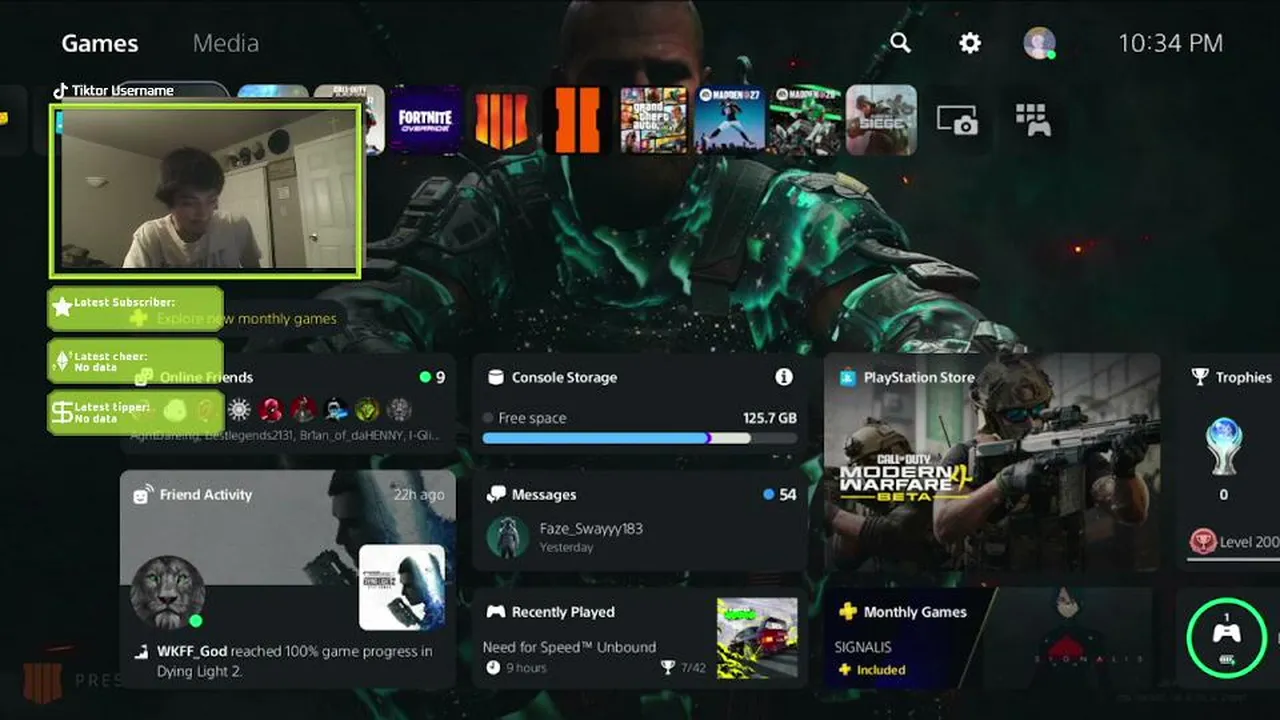Screen dimensions: 1280x720
Task: Open the Rainbow Six Siege tile
Action: pyautogui.click(x=881, y=120)
